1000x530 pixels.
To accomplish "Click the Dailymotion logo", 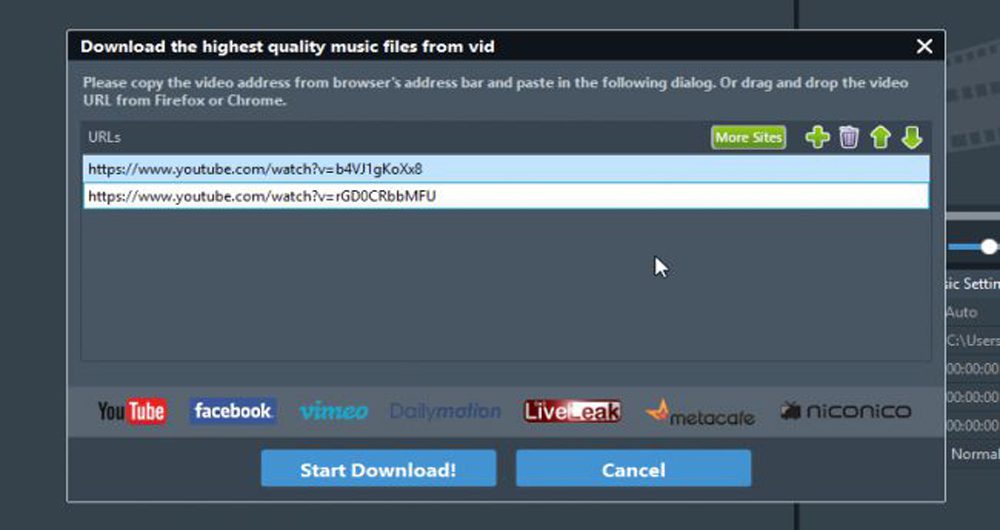I will pos(445,411).
